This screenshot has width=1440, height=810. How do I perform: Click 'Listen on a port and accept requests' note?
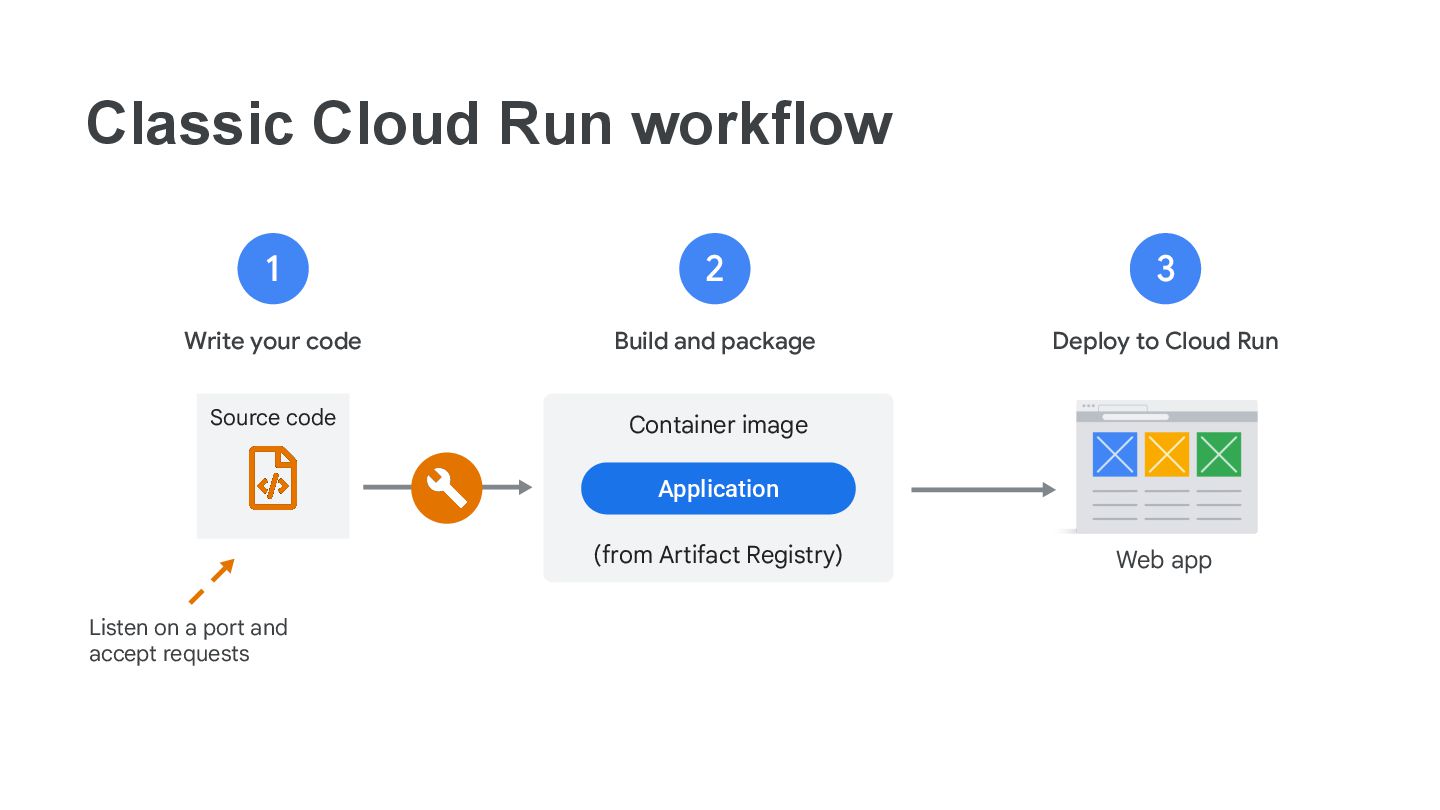tap(188, 641)
